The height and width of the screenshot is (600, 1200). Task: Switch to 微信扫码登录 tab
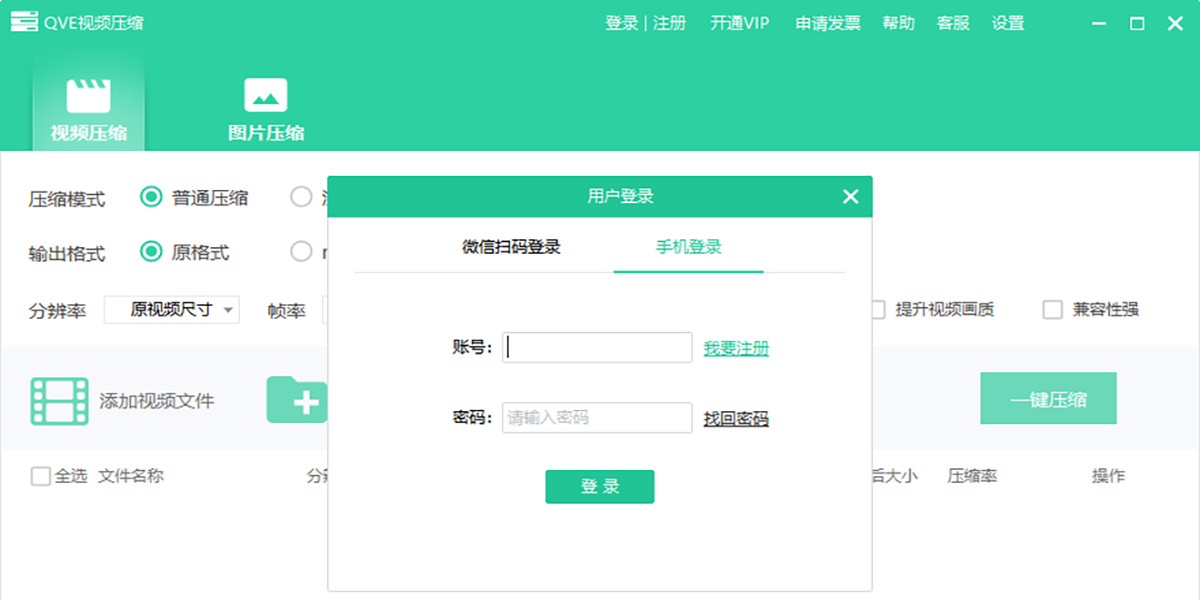(x=511, y=247)
